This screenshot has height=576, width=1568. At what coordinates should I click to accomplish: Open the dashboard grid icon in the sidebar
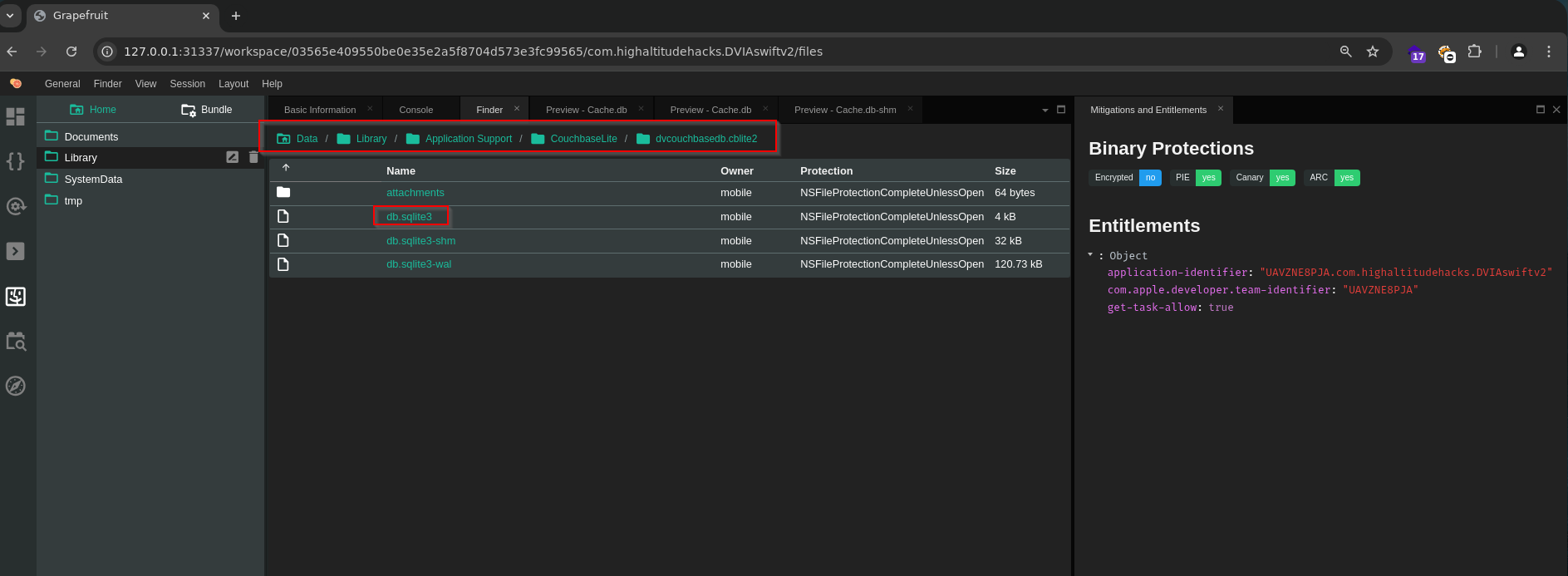15,116
